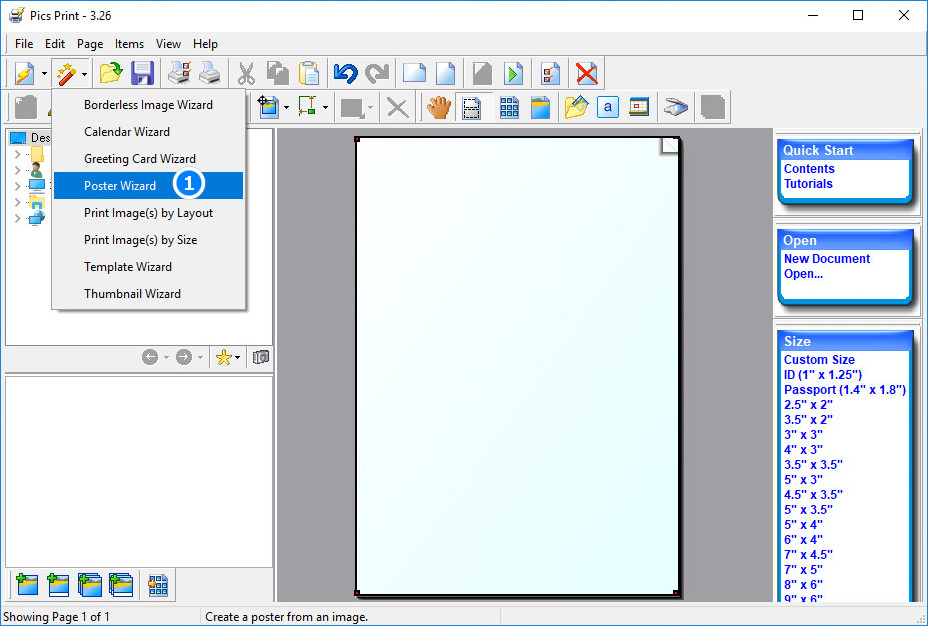Click the printer with checklist icon
928x626 pixels.
tap(179, 73)
